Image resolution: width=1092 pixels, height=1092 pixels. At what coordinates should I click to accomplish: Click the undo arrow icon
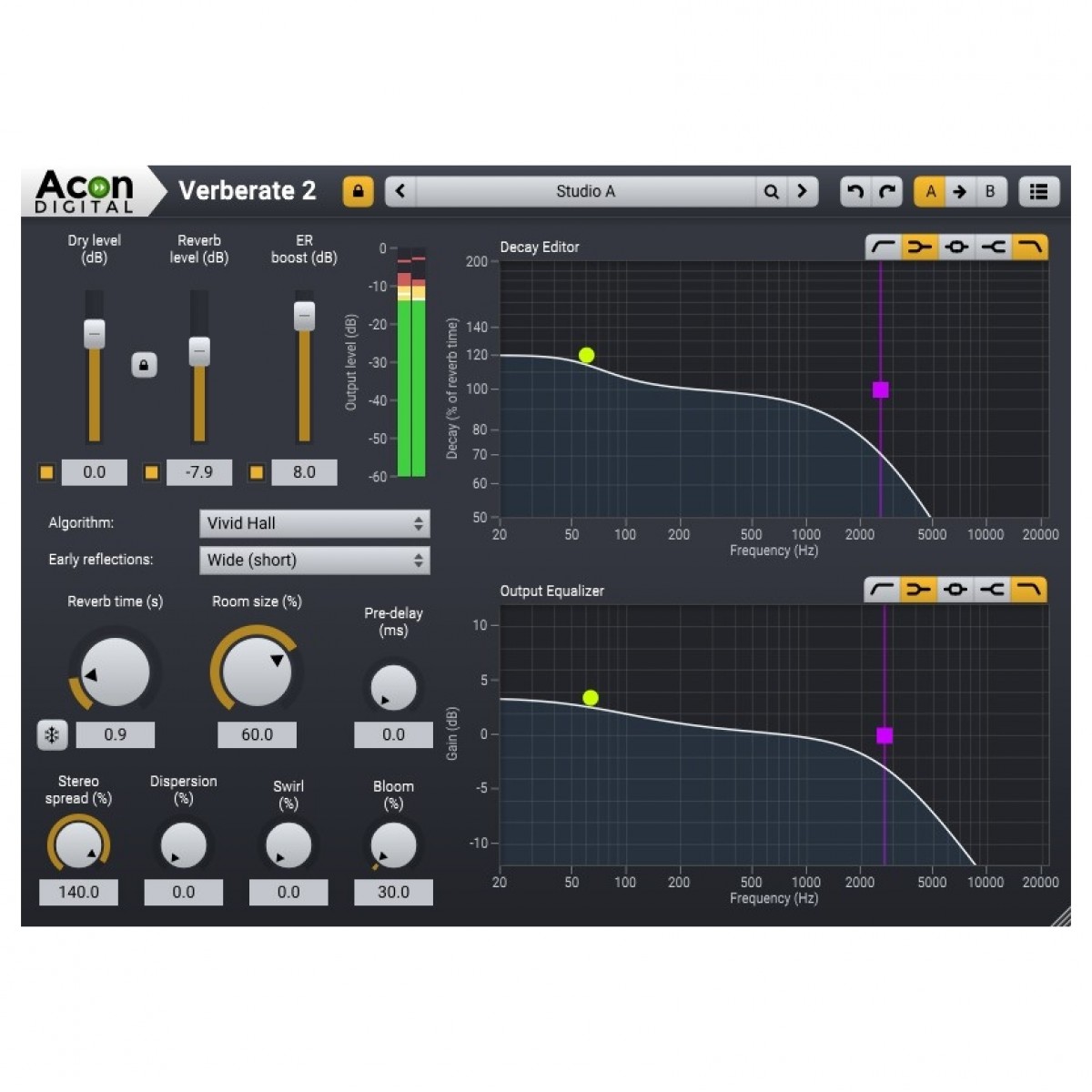click(x=854, y=192)
